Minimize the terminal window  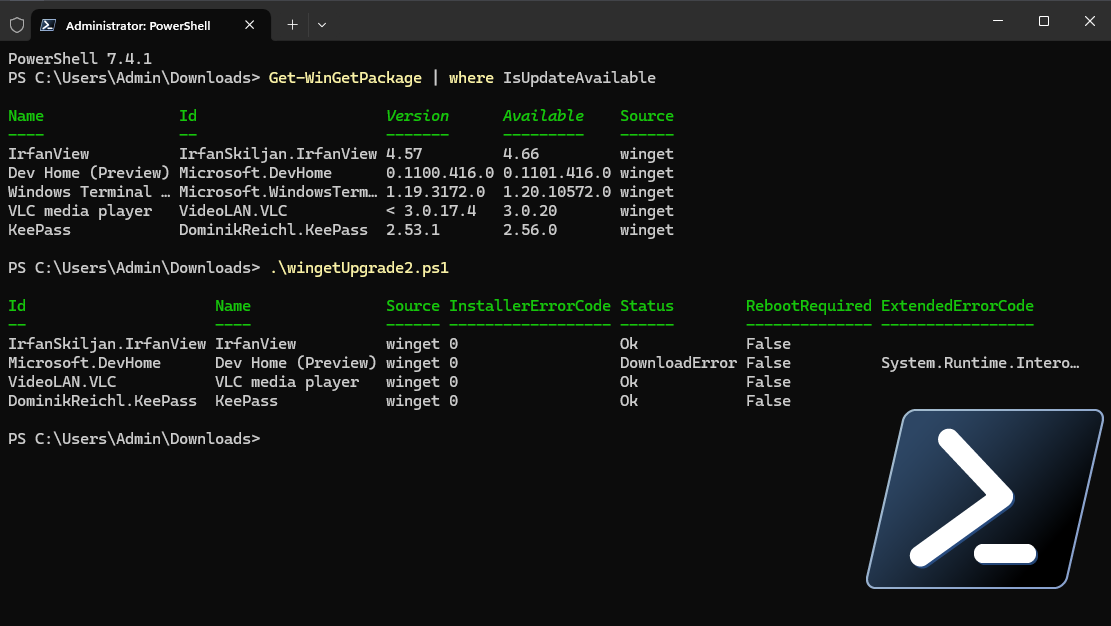coord(998,21)
